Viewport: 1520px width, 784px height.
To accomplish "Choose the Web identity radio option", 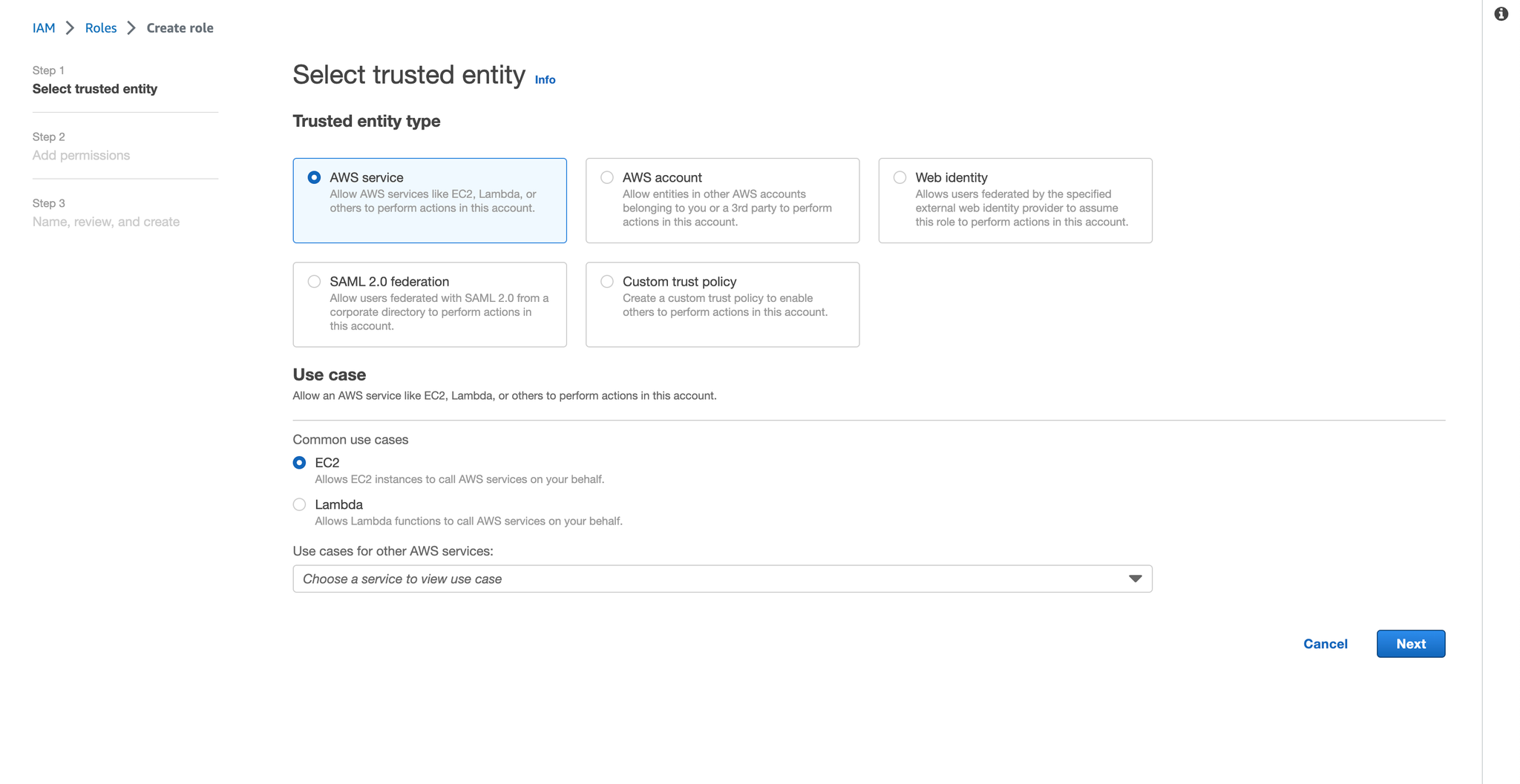I will (900, 177).
